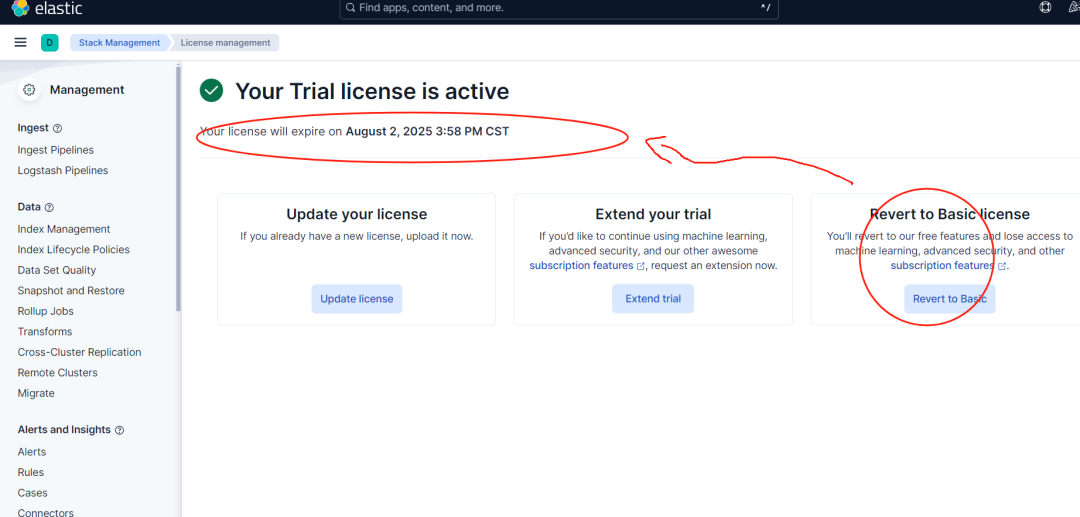The width and height of the screenshot is (1080, 517).
Task: Click the Data section heading
Action: click(29, 207)
